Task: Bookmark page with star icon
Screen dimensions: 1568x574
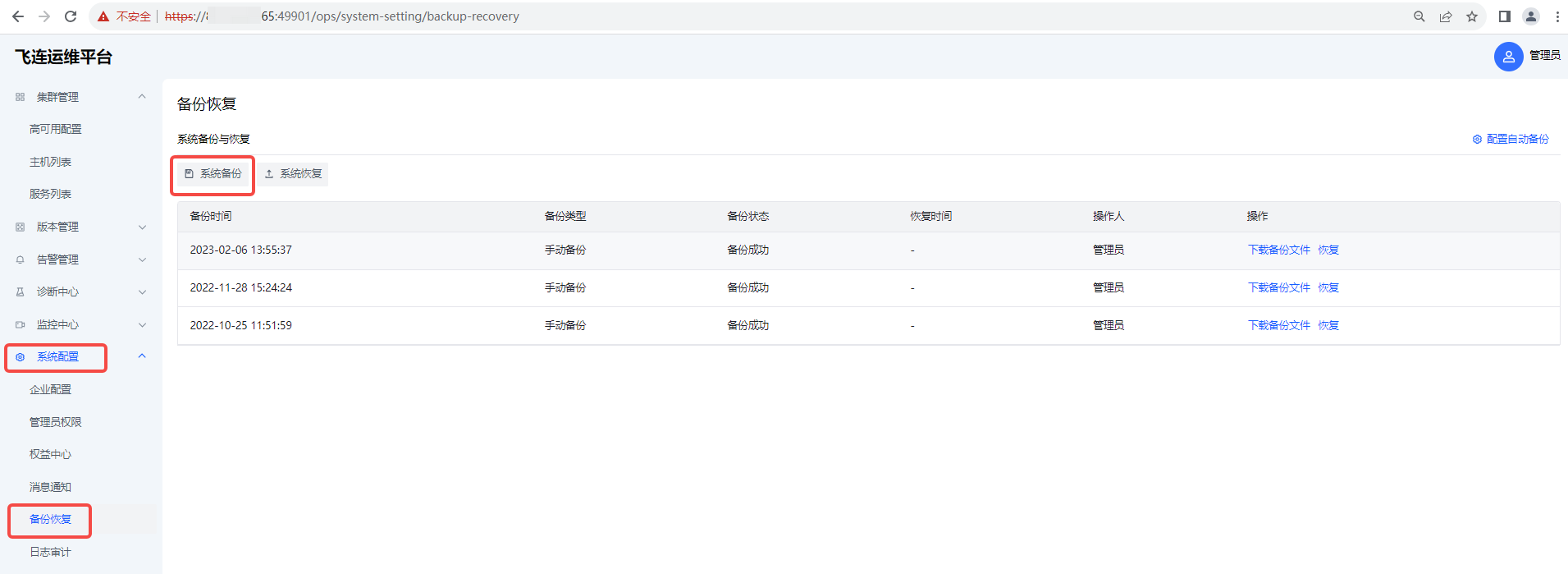Action: 1472,16
